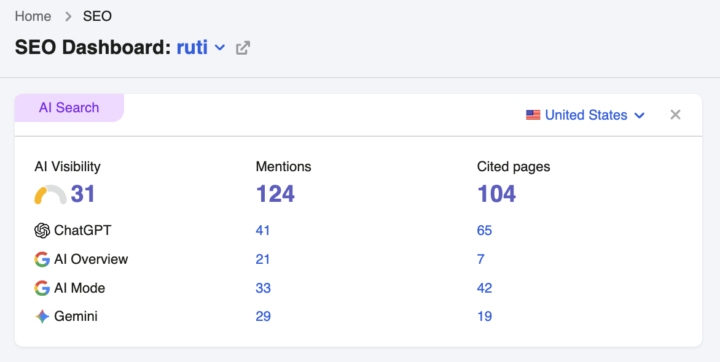Select the AI Search tab

[x=69, y=107]
